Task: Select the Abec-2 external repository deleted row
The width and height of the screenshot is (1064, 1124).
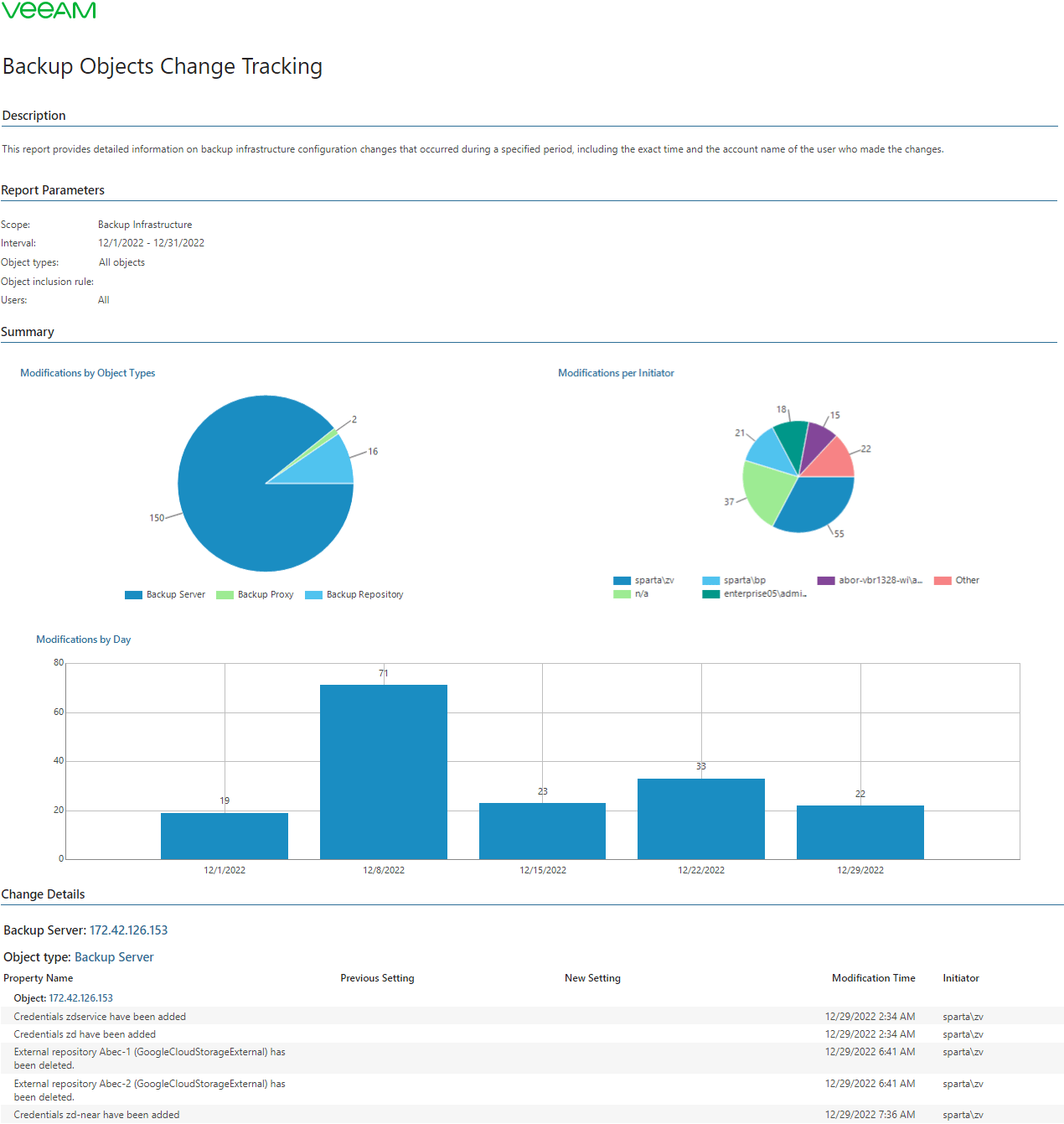Action: (532, 1090)
